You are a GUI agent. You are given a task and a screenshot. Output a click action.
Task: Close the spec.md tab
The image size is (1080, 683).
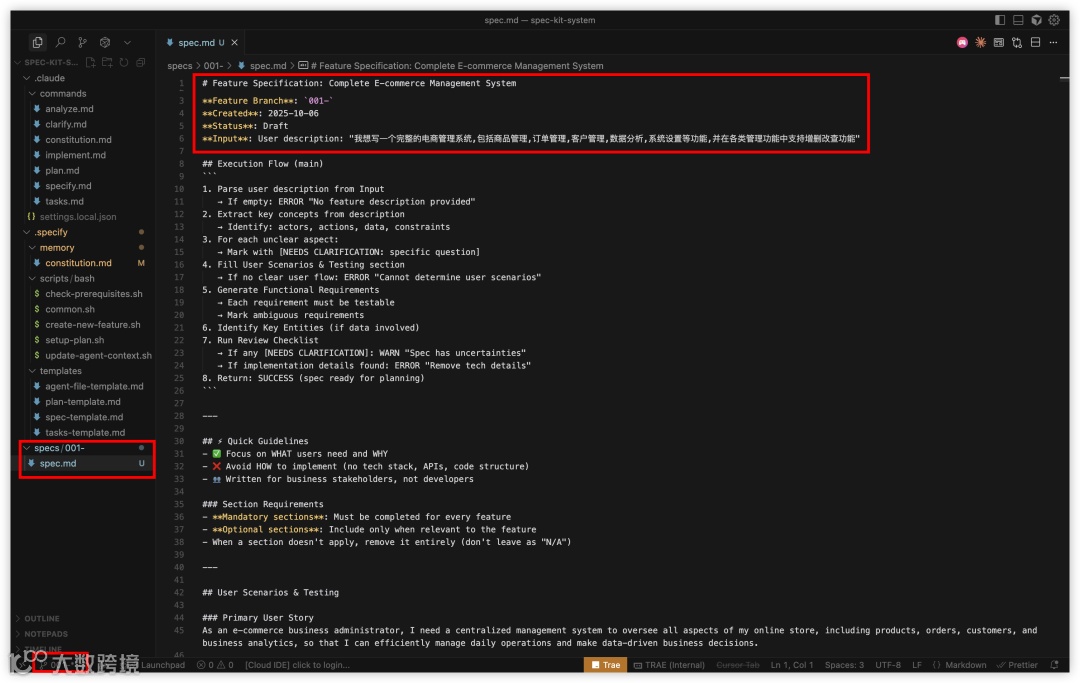point(235,43)
